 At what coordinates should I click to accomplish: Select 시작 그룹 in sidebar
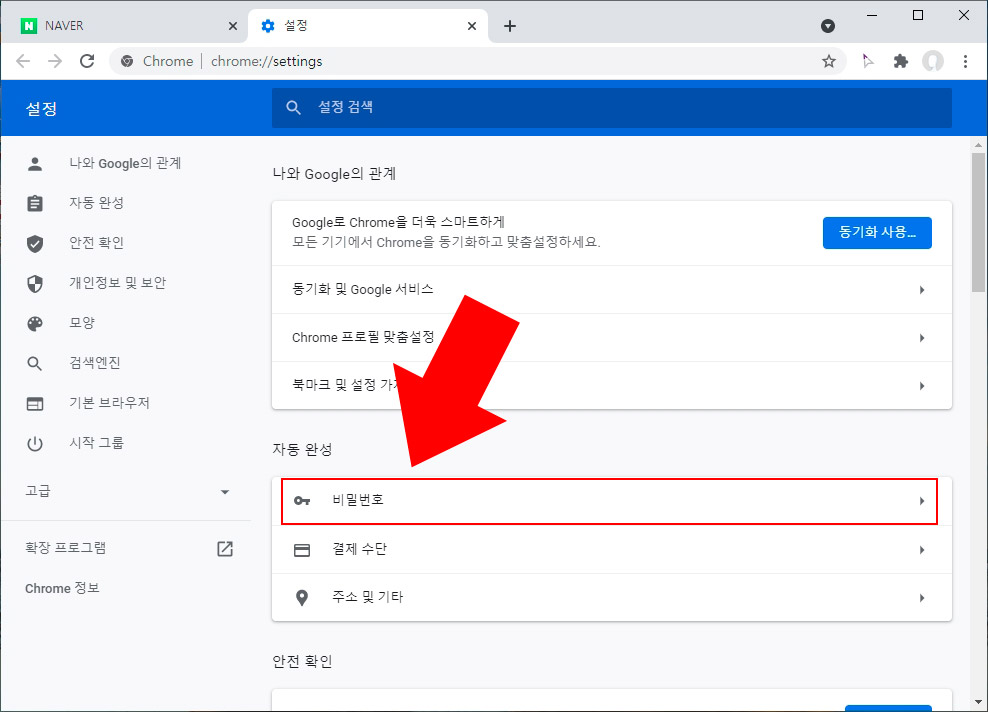coord(96,443)
